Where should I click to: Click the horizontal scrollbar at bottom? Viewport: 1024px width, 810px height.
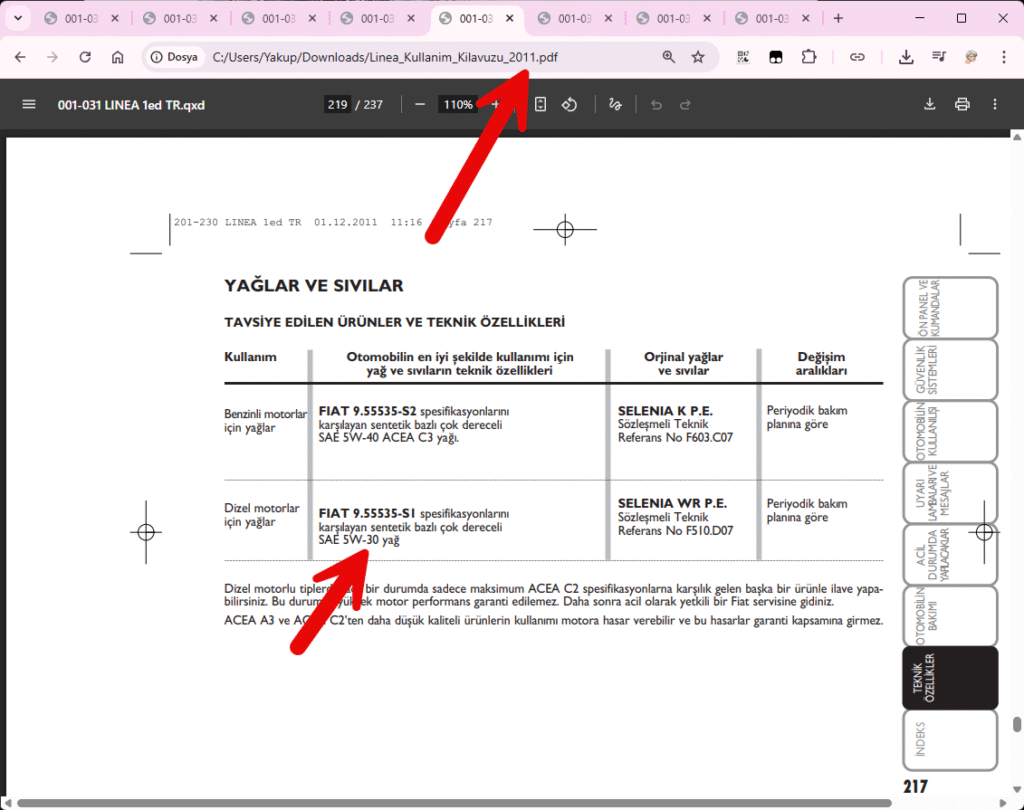coord(450,802)
